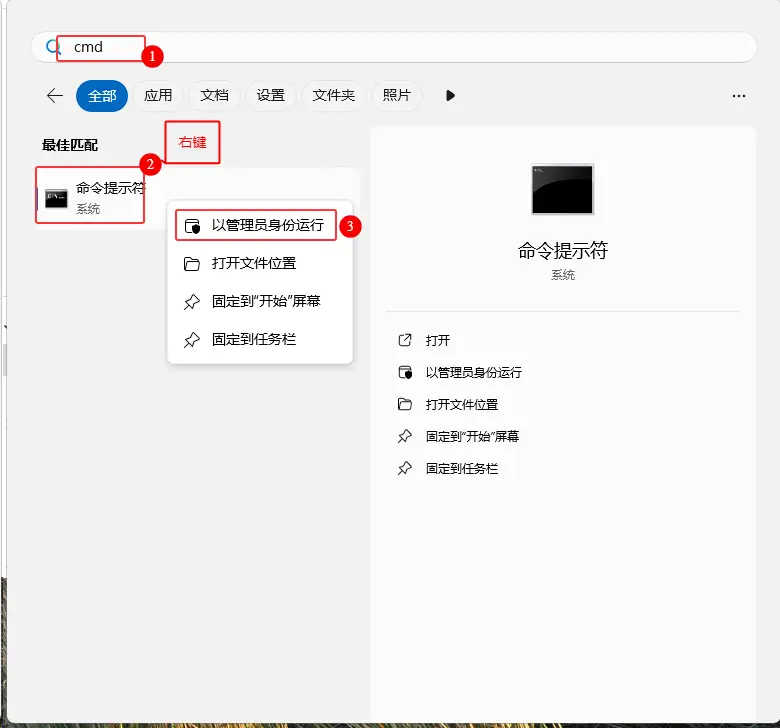780x728 pixels.
Task: Choose 以管理员身份运行 in the context menu
Action: click(x=267, y=226)
